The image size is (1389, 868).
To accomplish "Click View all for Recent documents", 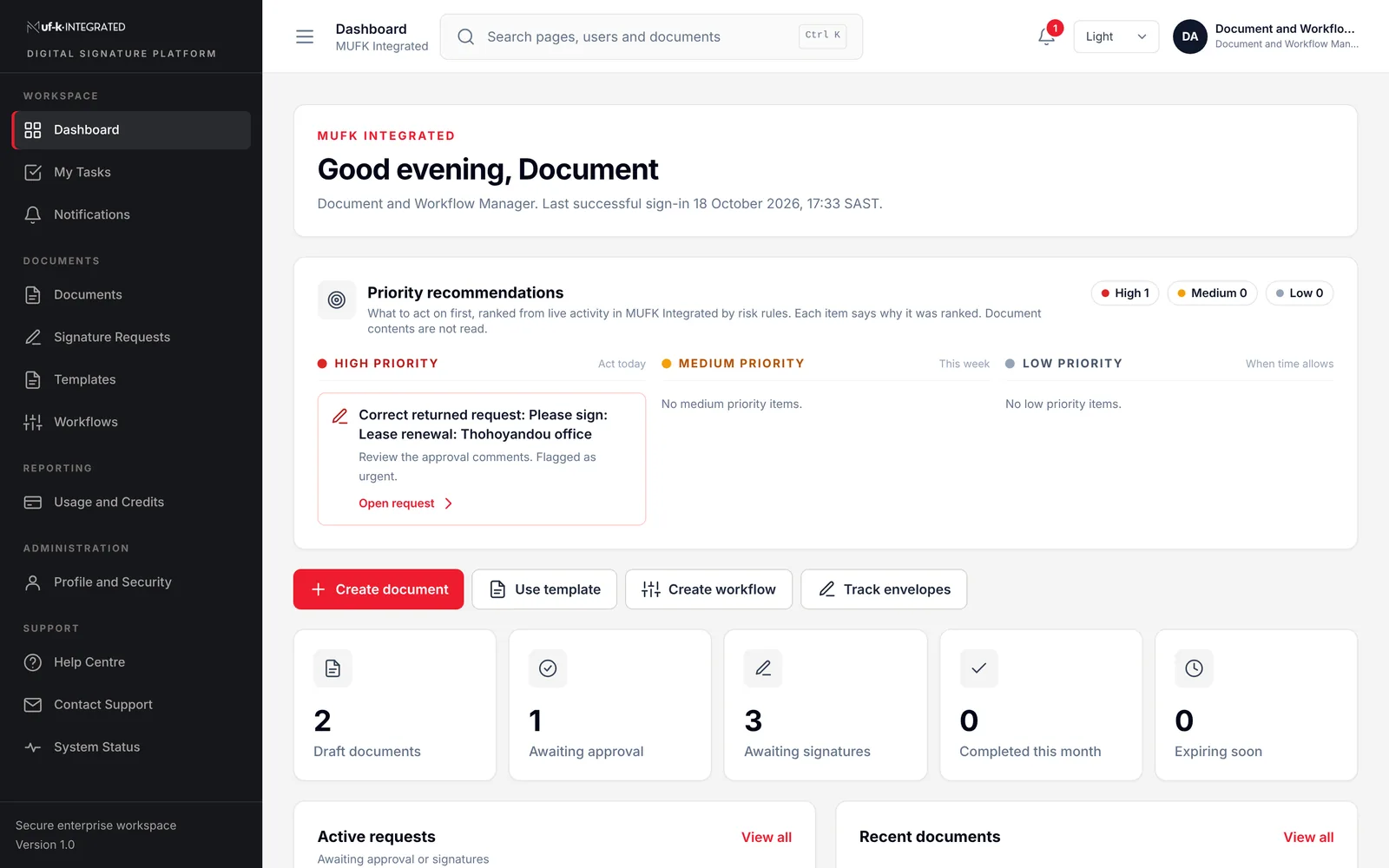I will (x=1308, y=838).
